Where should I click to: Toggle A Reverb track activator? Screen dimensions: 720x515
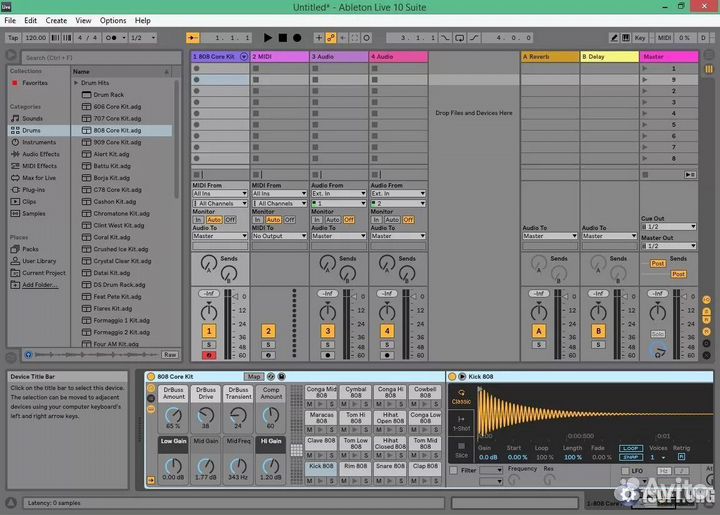tap(539, 331)
